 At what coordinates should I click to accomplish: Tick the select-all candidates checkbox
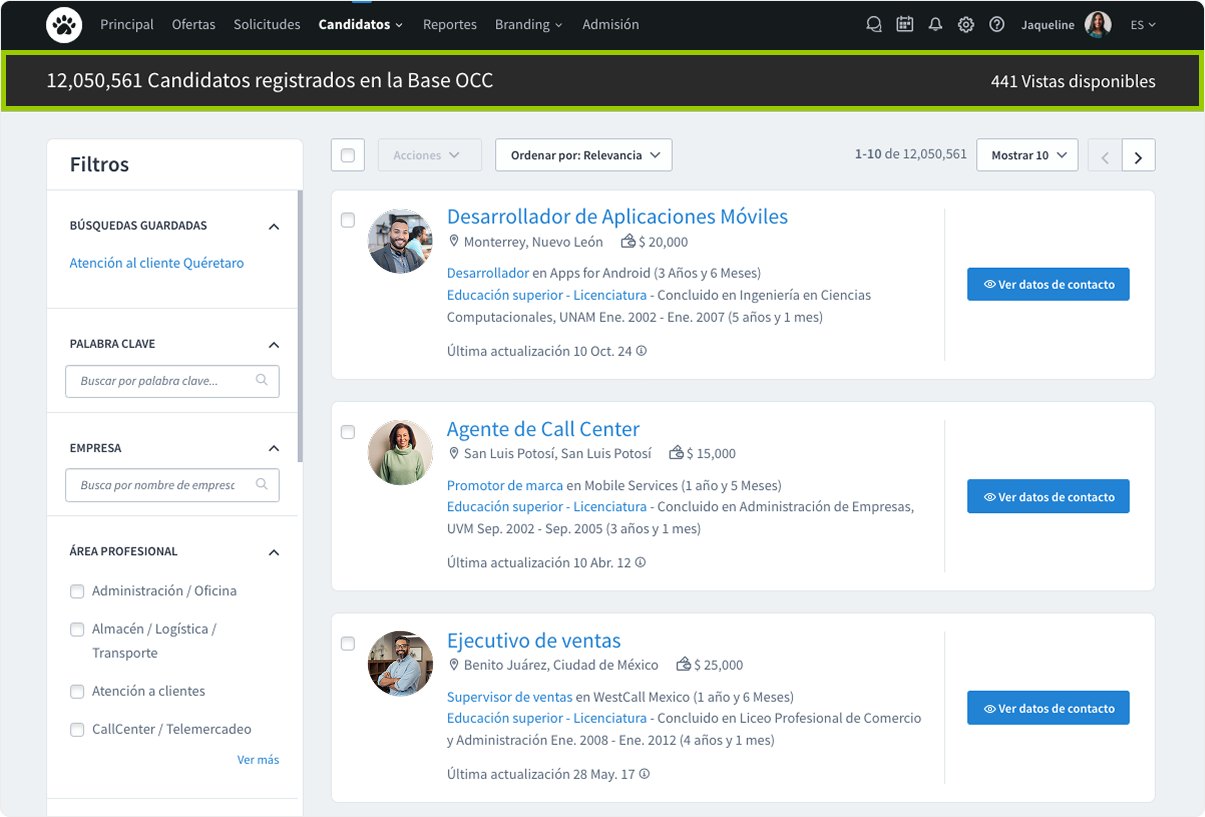click(348, 155)
